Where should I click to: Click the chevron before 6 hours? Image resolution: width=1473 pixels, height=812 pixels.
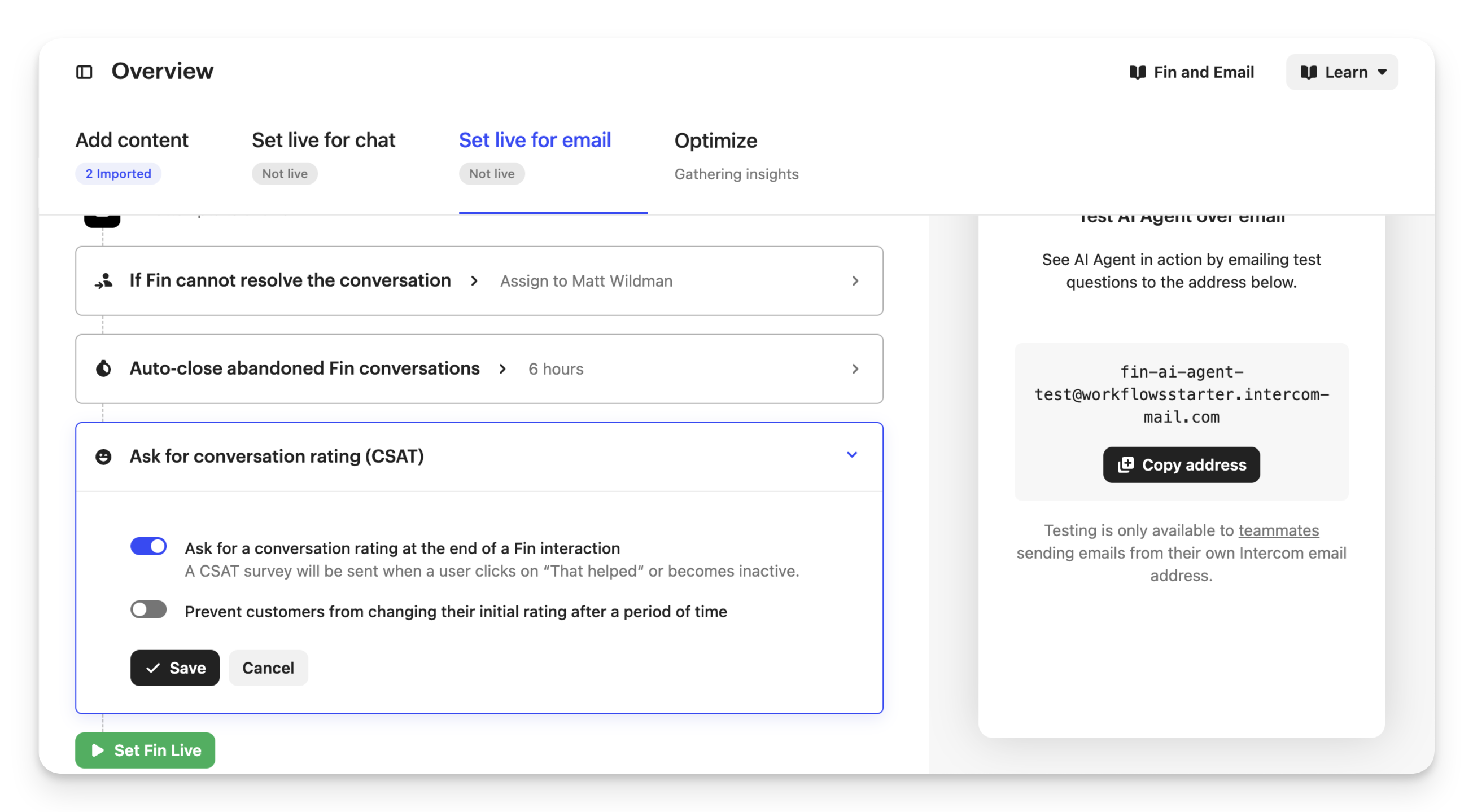pyautogui.click(x=502, y=368)
